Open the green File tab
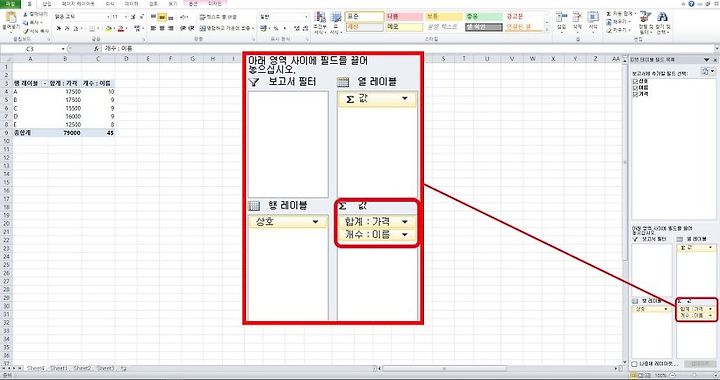 point(10,4)
